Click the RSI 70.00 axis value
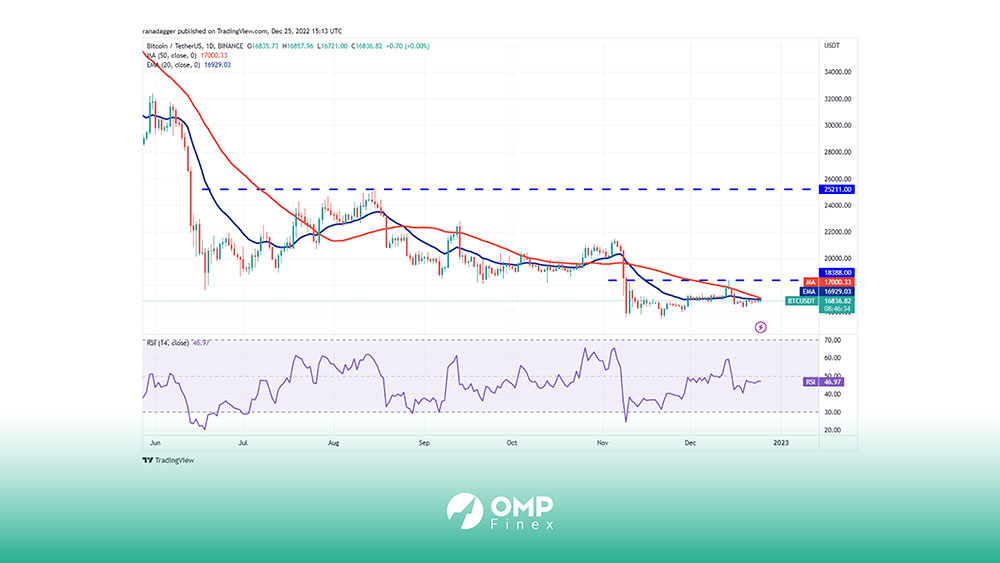 point(832,340)
